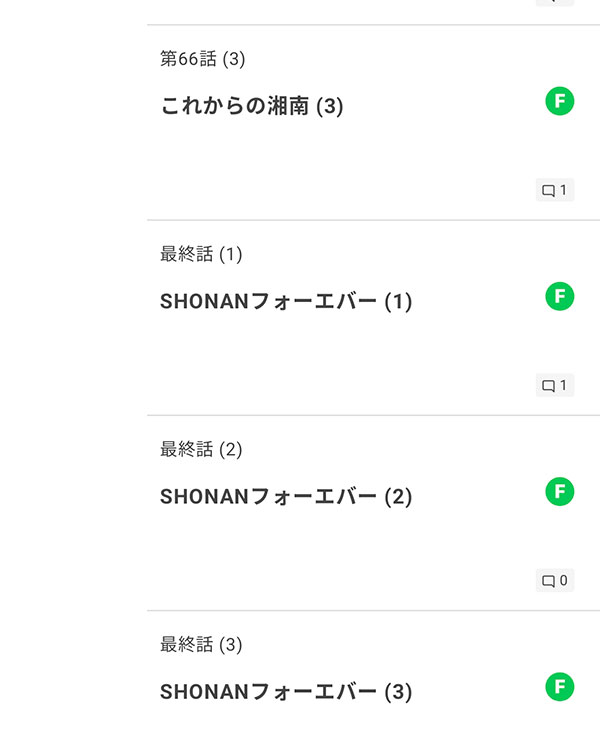Open the episode titled SHONANフォーエバー (3)

point(285,691)
